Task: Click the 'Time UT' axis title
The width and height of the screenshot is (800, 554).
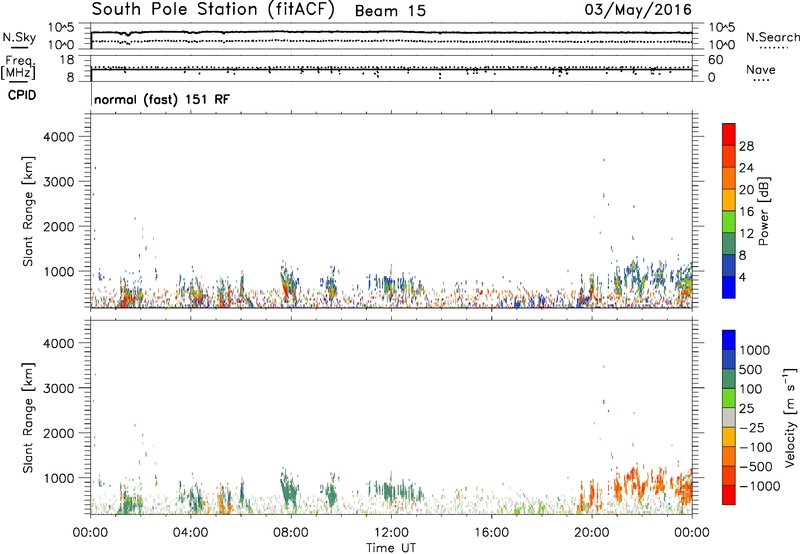Action: (x=391, y=548)
